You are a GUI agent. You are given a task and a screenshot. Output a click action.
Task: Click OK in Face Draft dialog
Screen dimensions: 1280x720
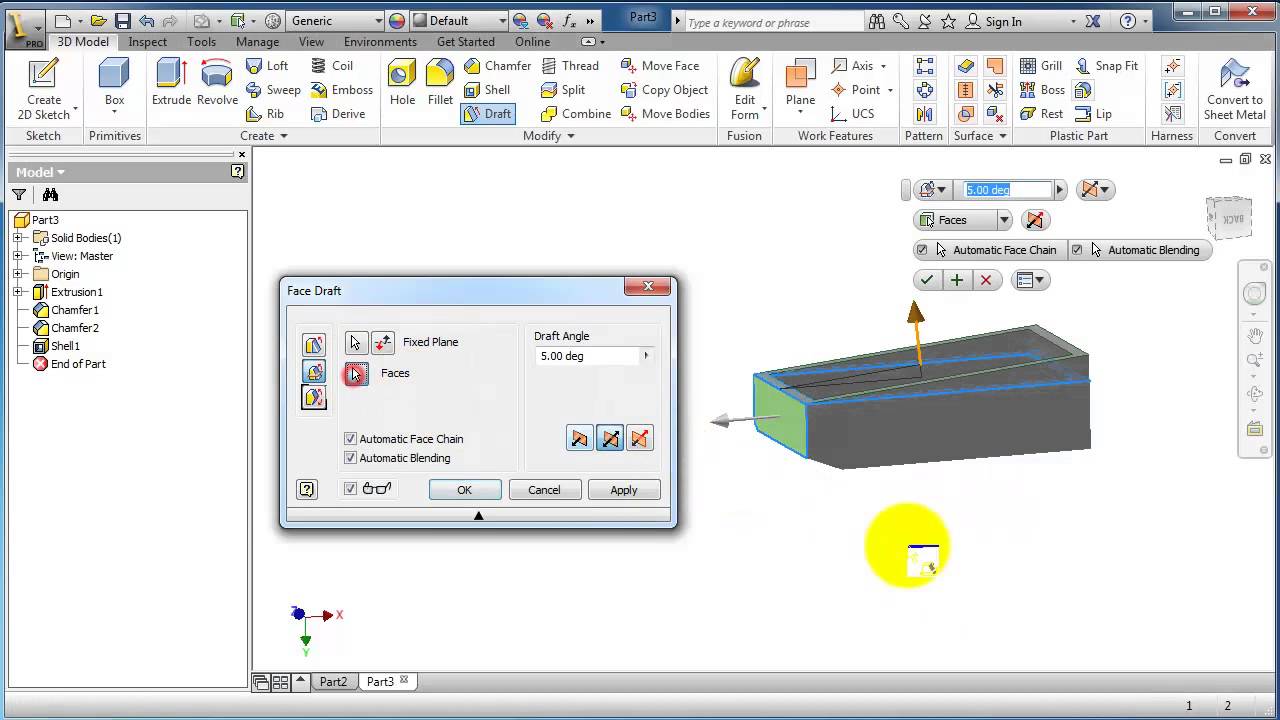[x=465, y=490]
